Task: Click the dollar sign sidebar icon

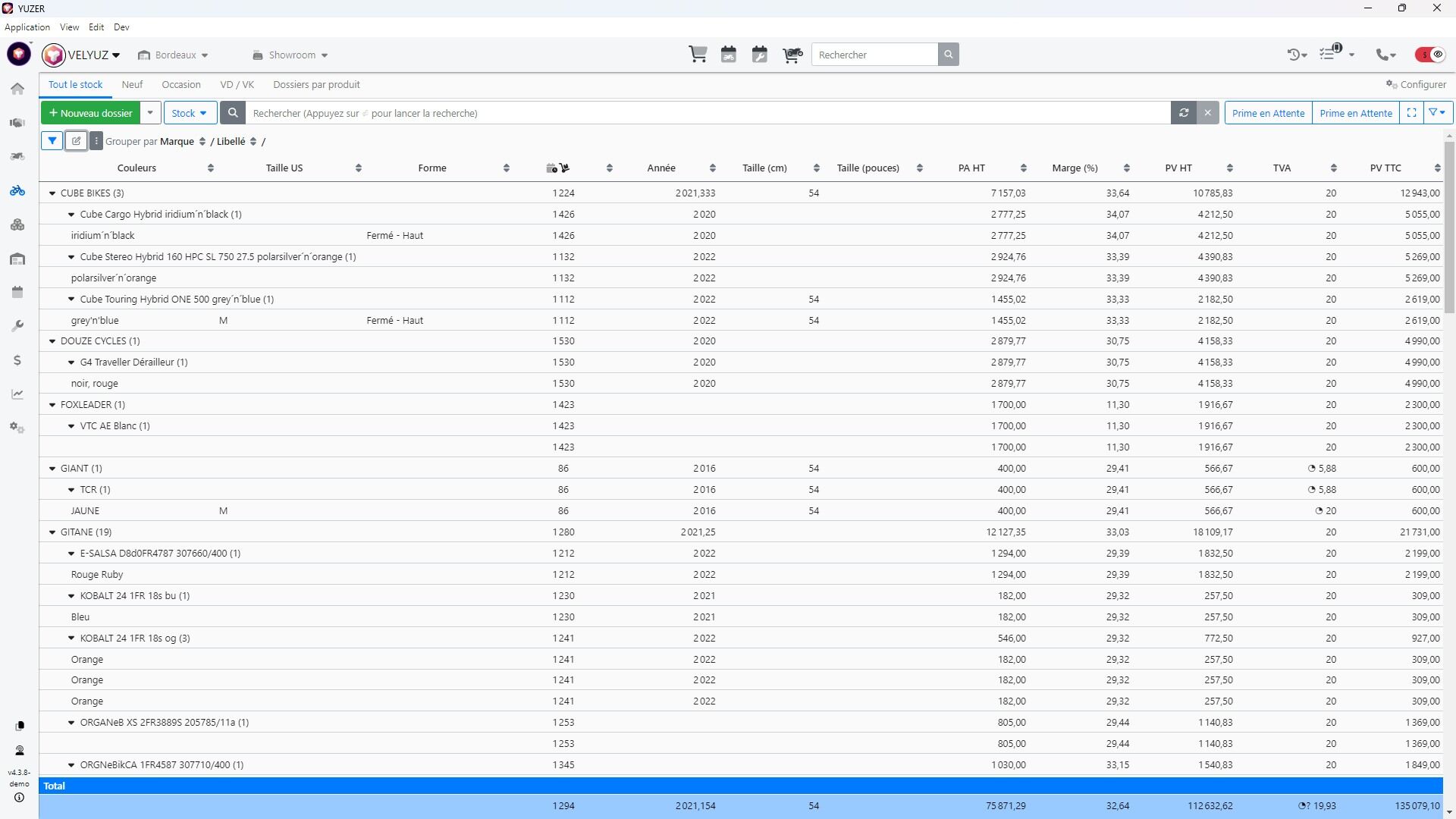Action: click(17, 360)
